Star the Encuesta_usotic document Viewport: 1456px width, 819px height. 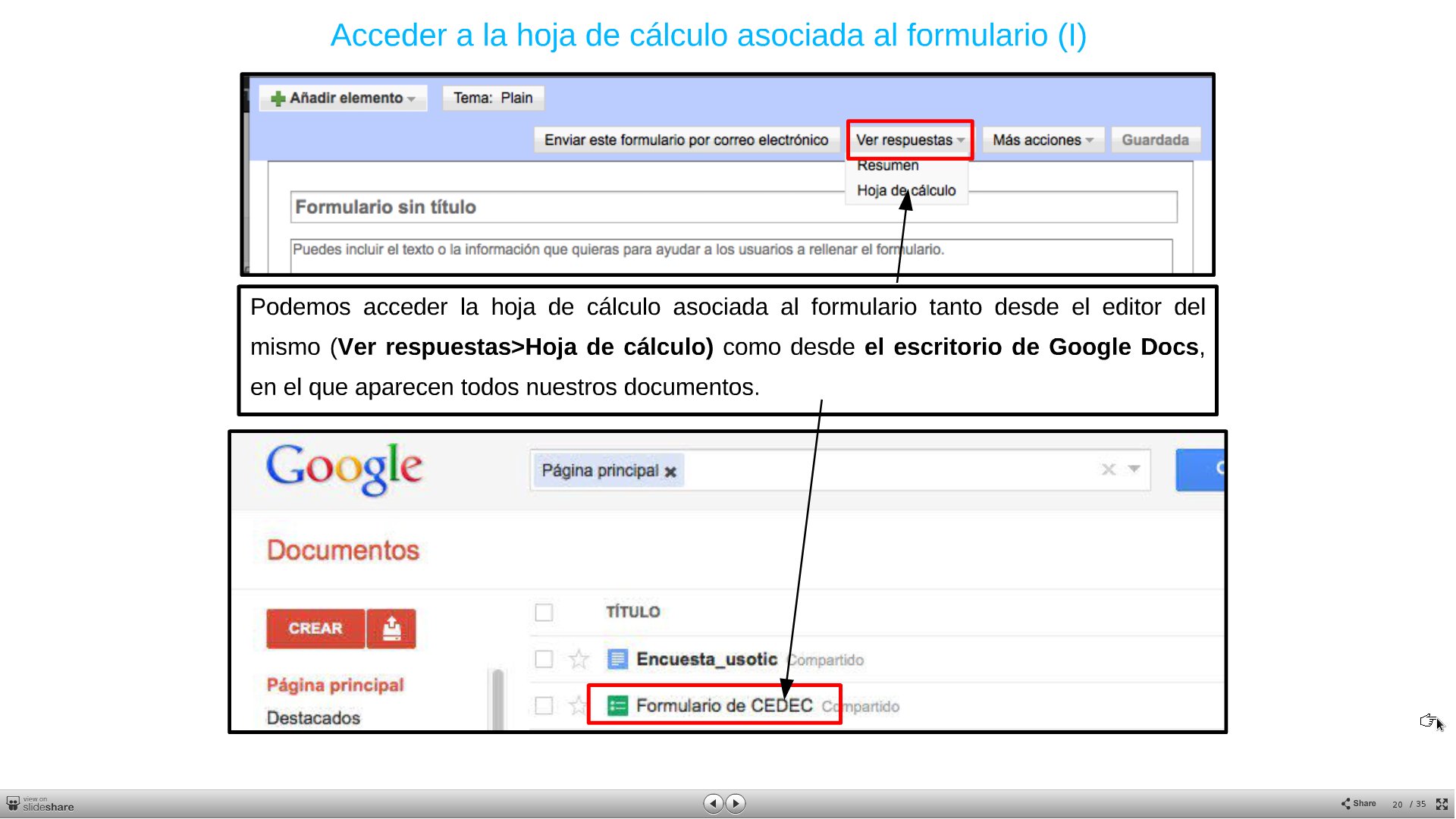tap(579, 659)
